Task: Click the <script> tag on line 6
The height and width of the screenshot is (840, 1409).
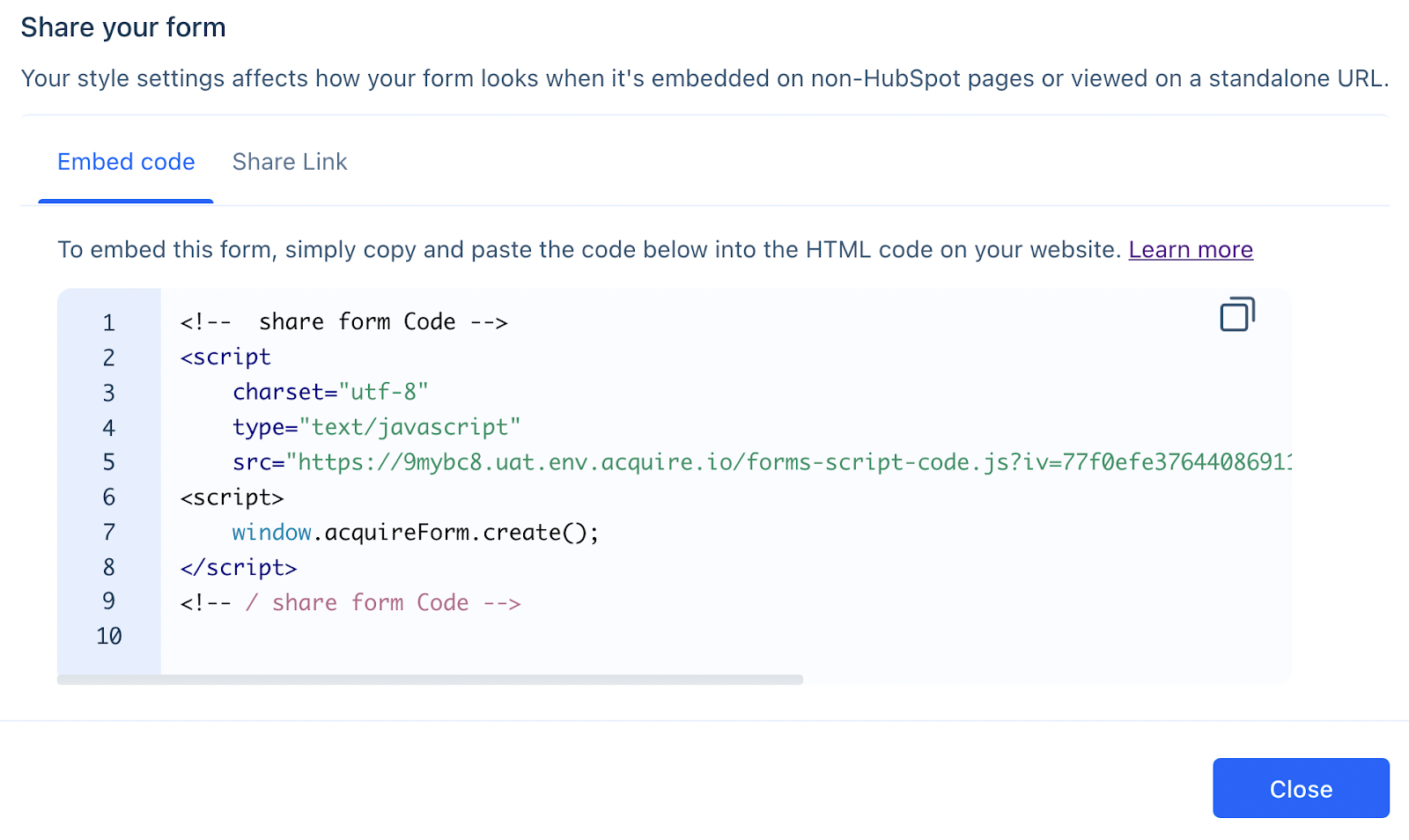Action: pyautogui.click(x=232, y=497)
